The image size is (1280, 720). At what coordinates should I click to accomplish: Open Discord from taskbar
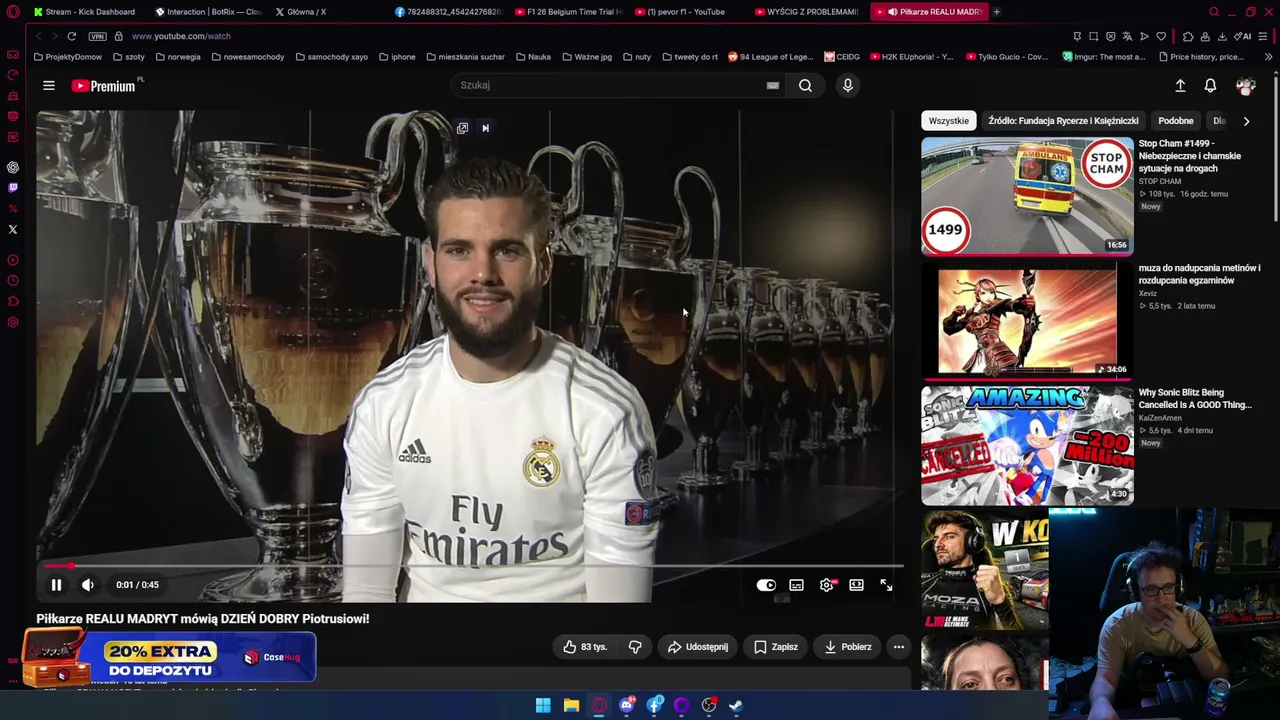point(627,706)
